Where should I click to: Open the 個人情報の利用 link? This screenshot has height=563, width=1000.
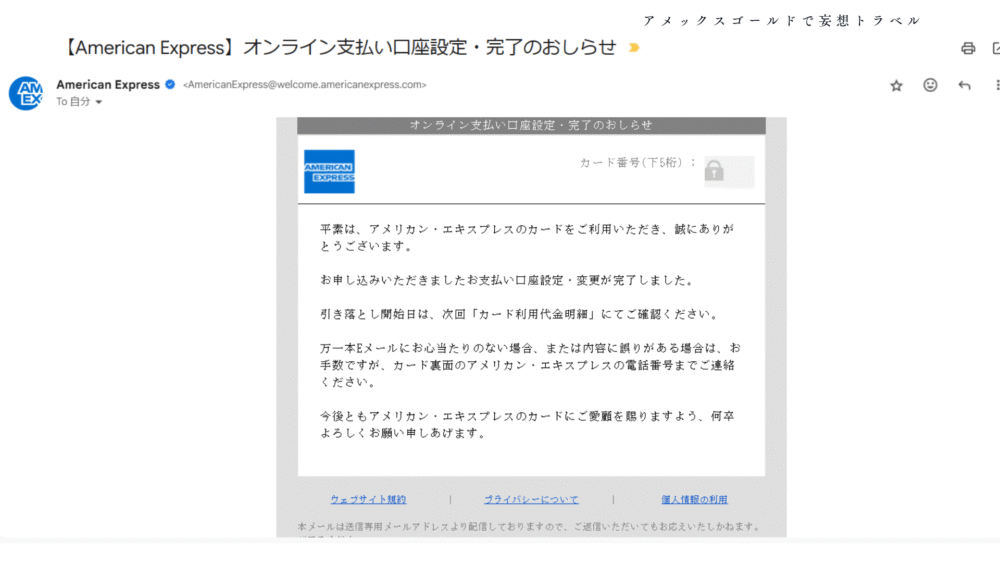695,499
